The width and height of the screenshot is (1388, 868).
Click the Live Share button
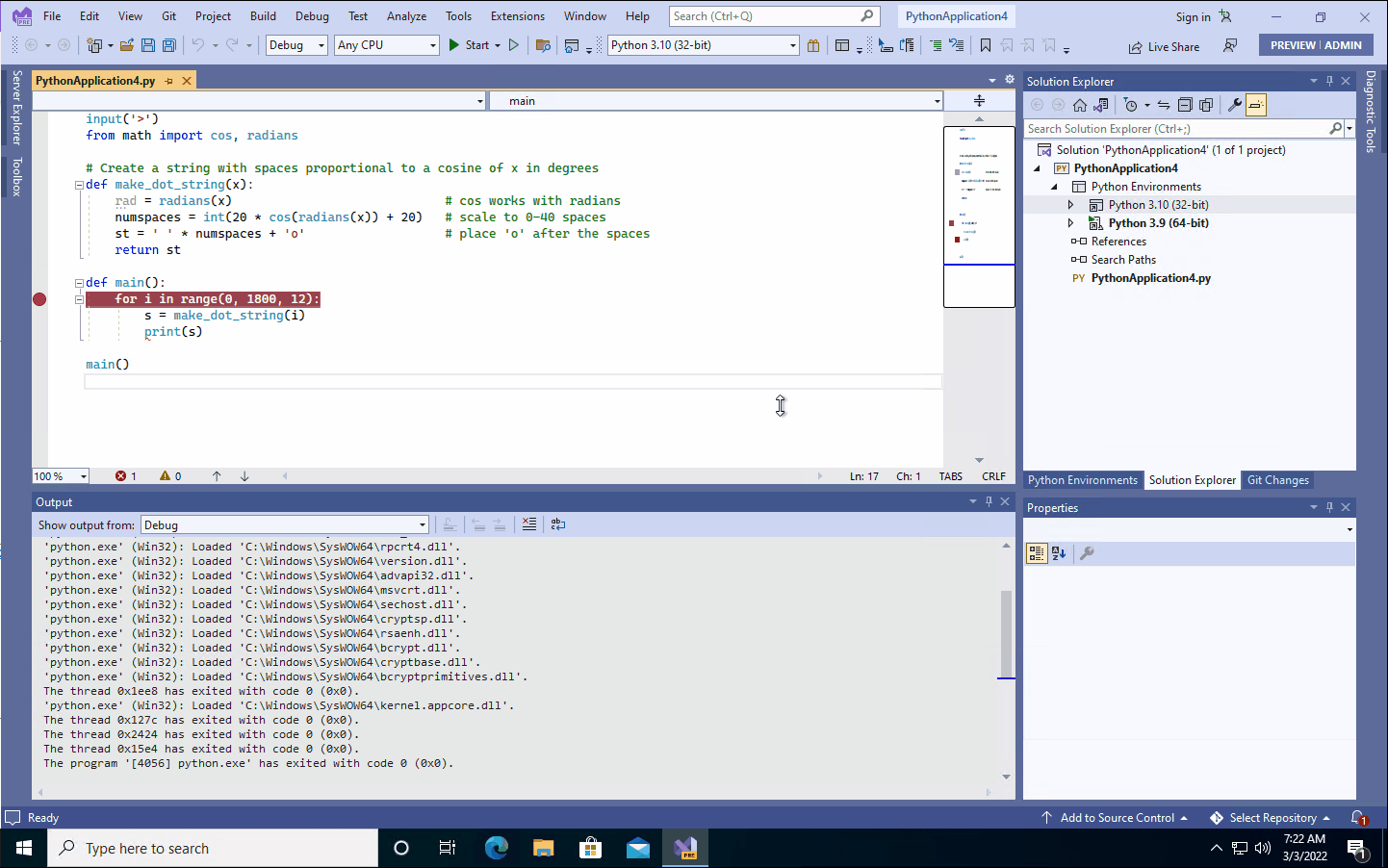[1164, 45]
